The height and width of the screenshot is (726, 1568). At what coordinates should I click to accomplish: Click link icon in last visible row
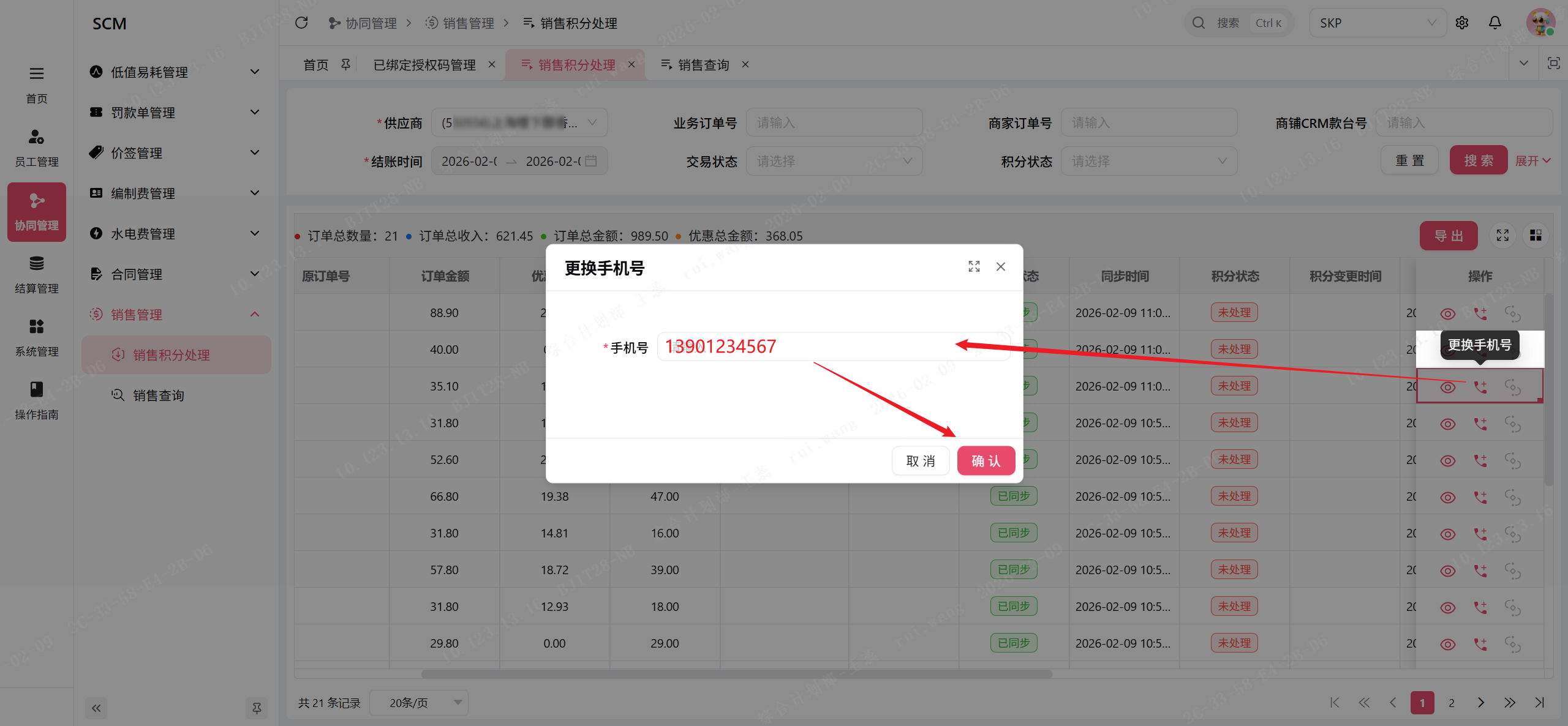1512,644
